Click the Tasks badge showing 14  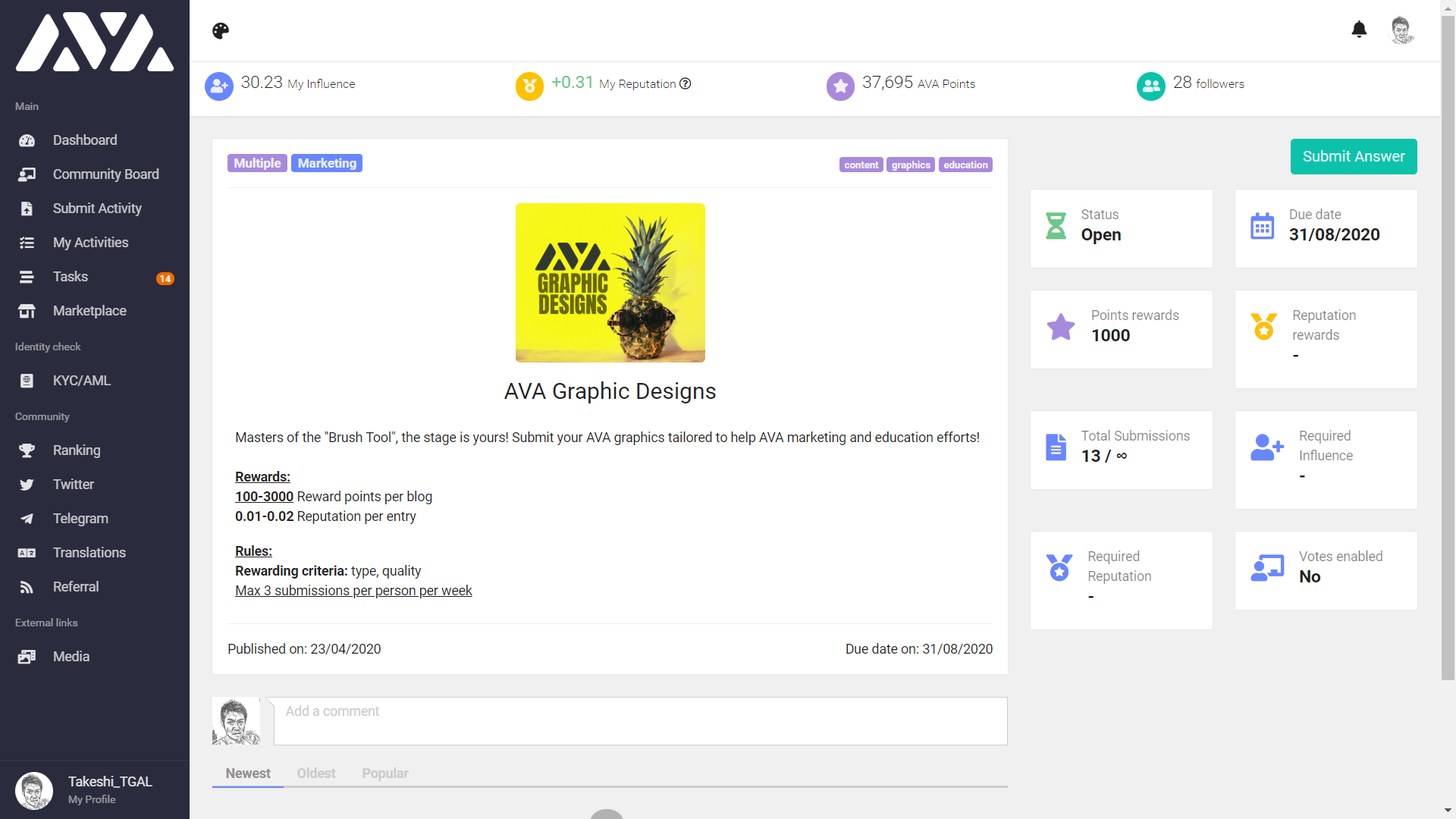(x=165, y=278)
